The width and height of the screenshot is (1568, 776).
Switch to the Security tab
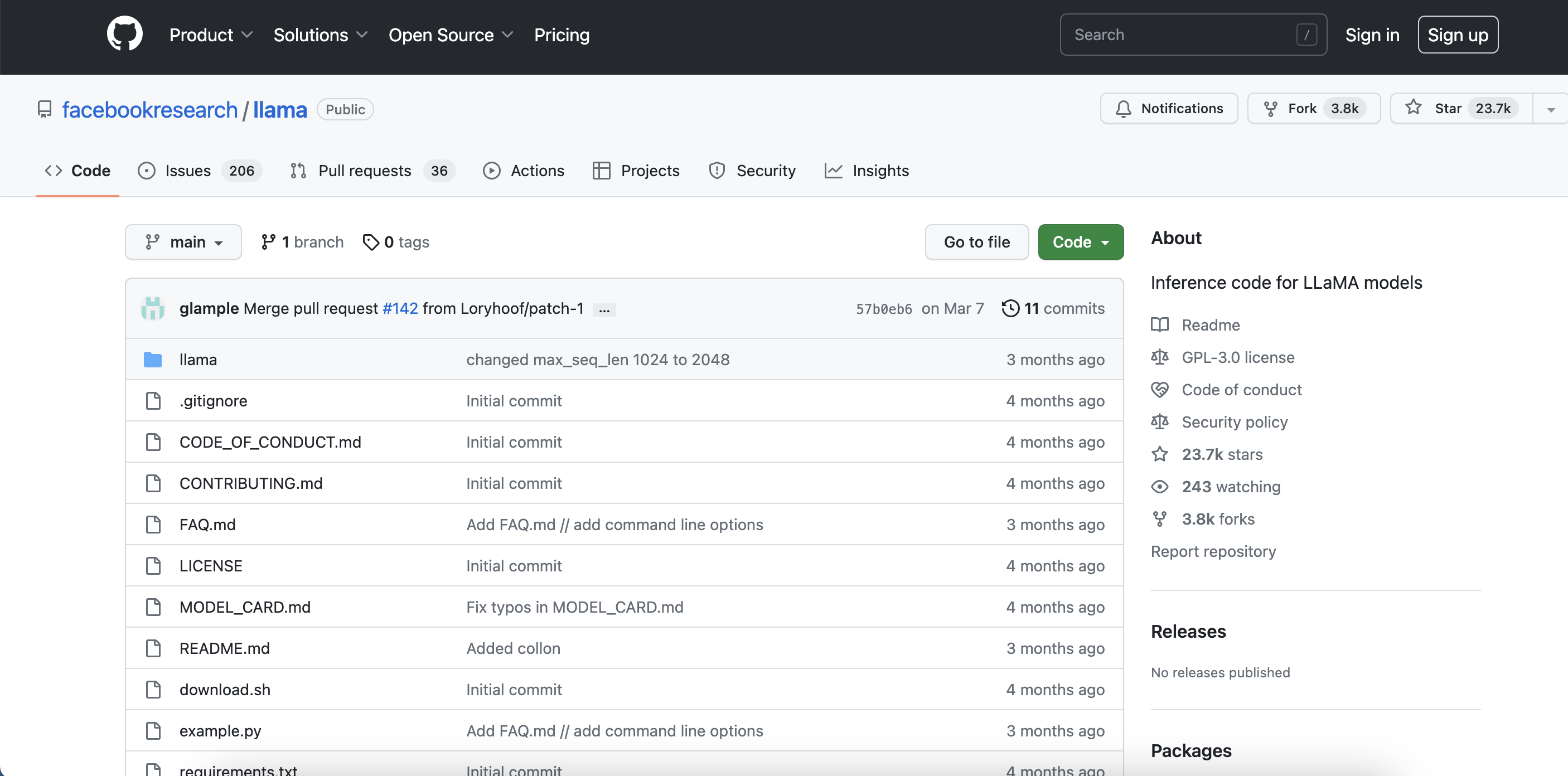752,171
